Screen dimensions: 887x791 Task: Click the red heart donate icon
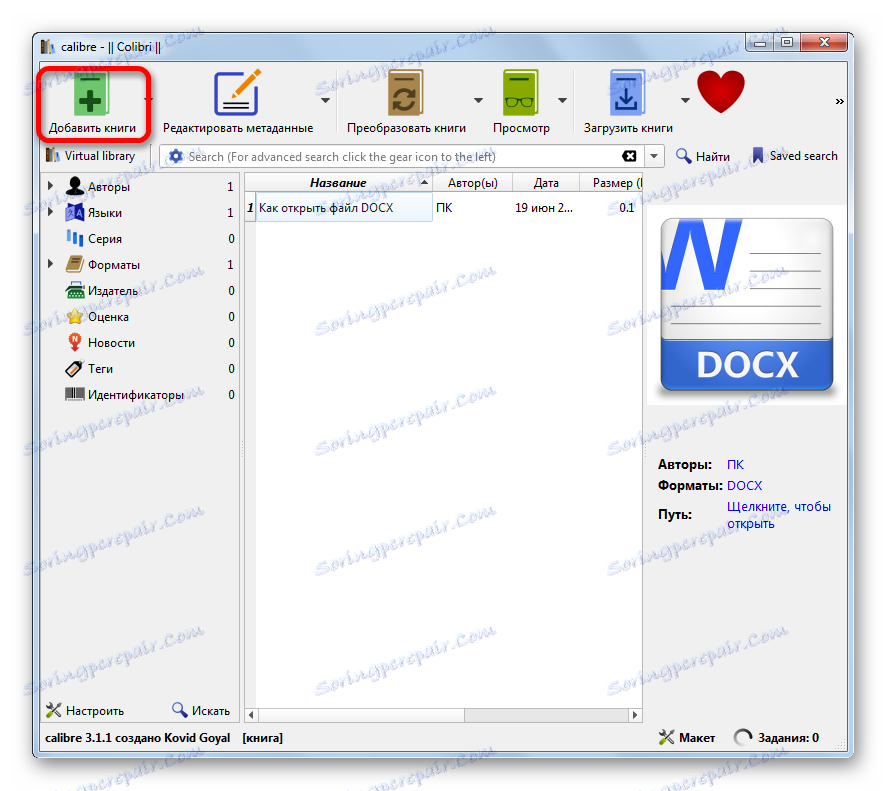click(x=721, y=92)
